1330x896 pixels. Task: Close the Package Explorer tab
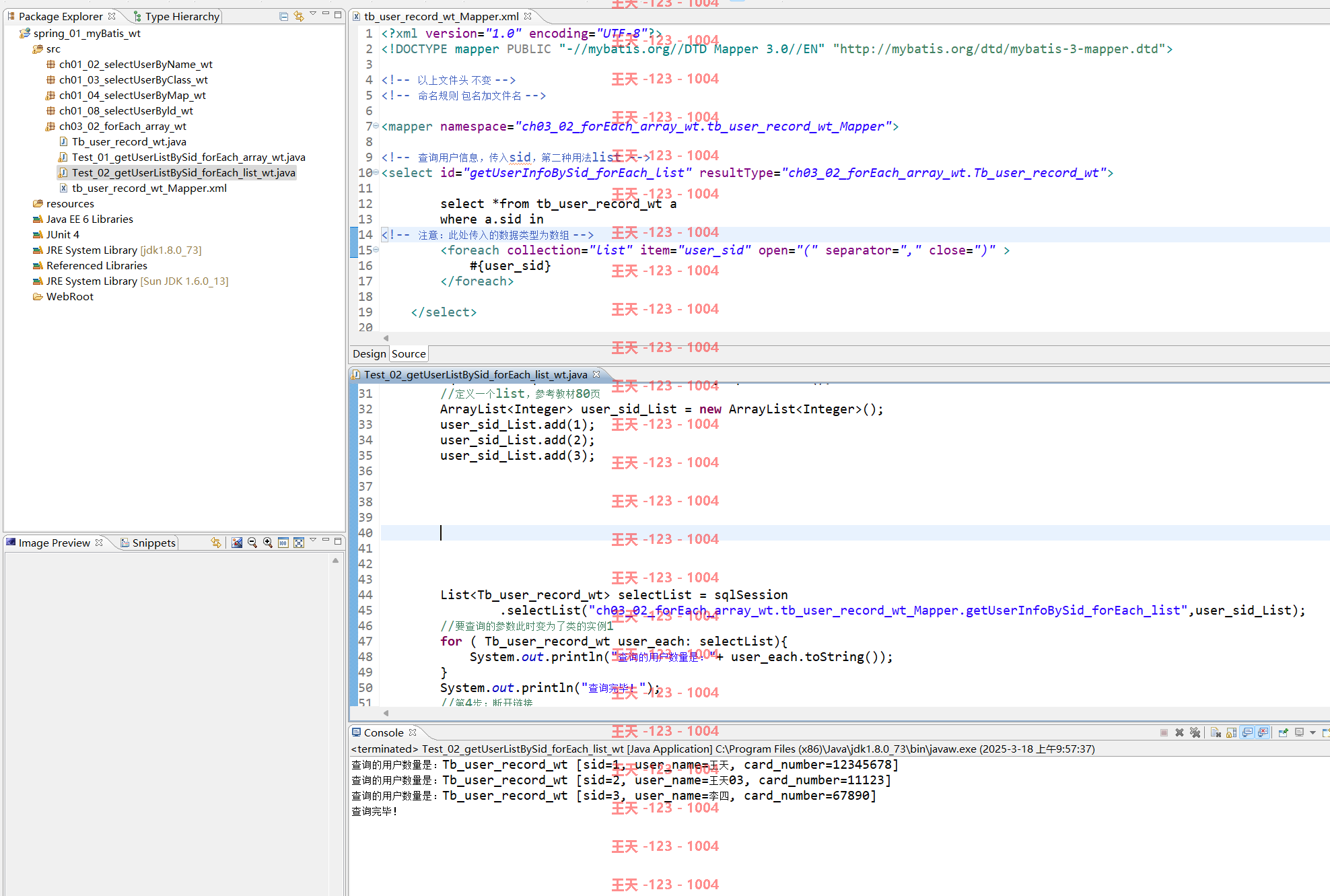[x=112, y=15]
